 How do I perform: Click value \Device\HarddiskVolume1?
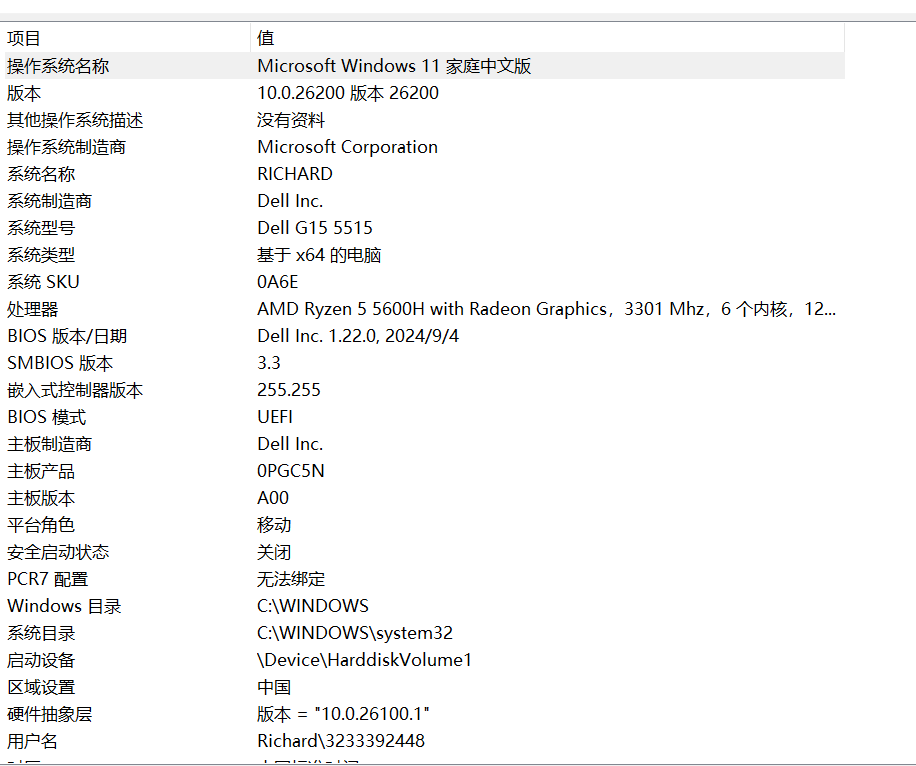tap(364, 660)
